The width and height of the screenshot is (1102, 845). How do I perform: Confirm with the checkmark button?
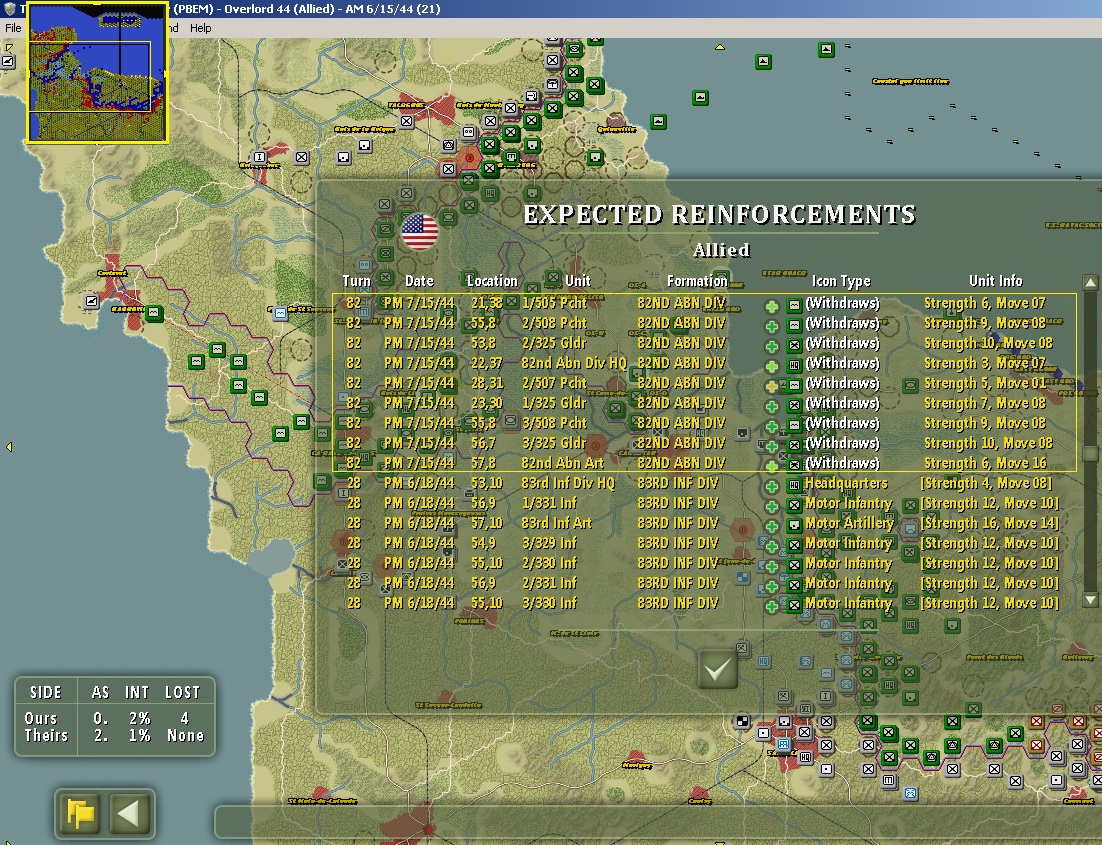[718, 668]
